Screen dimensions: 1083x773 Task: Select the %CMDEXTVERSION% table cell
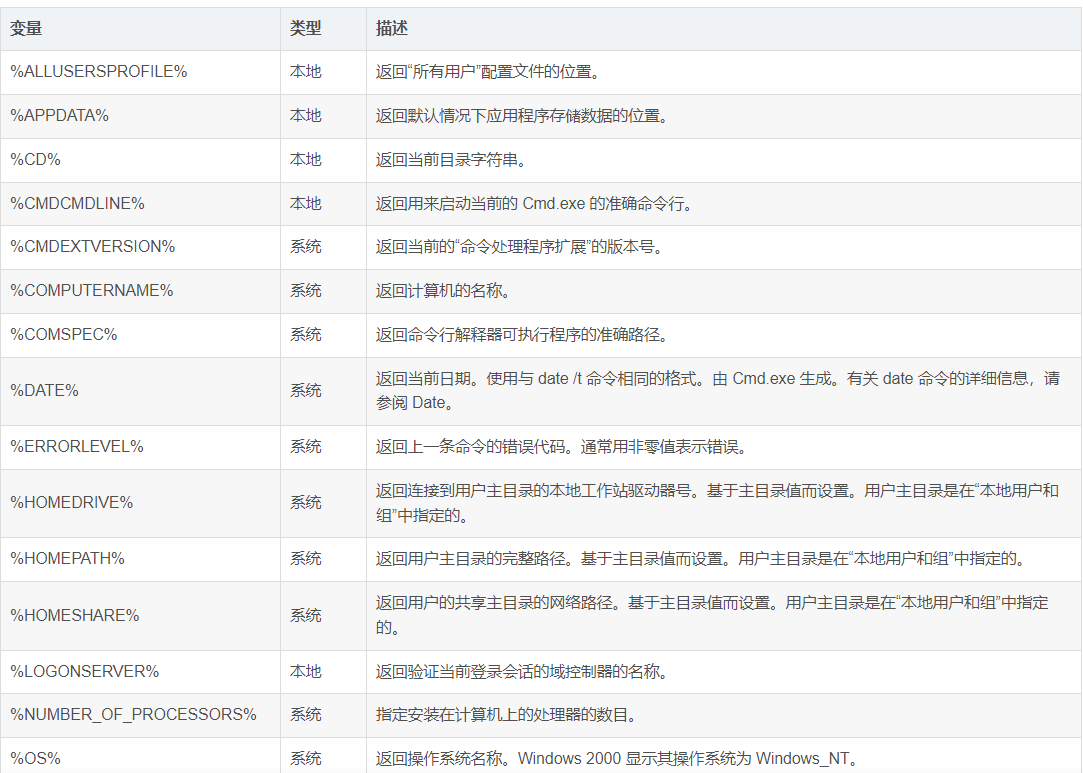93,247
